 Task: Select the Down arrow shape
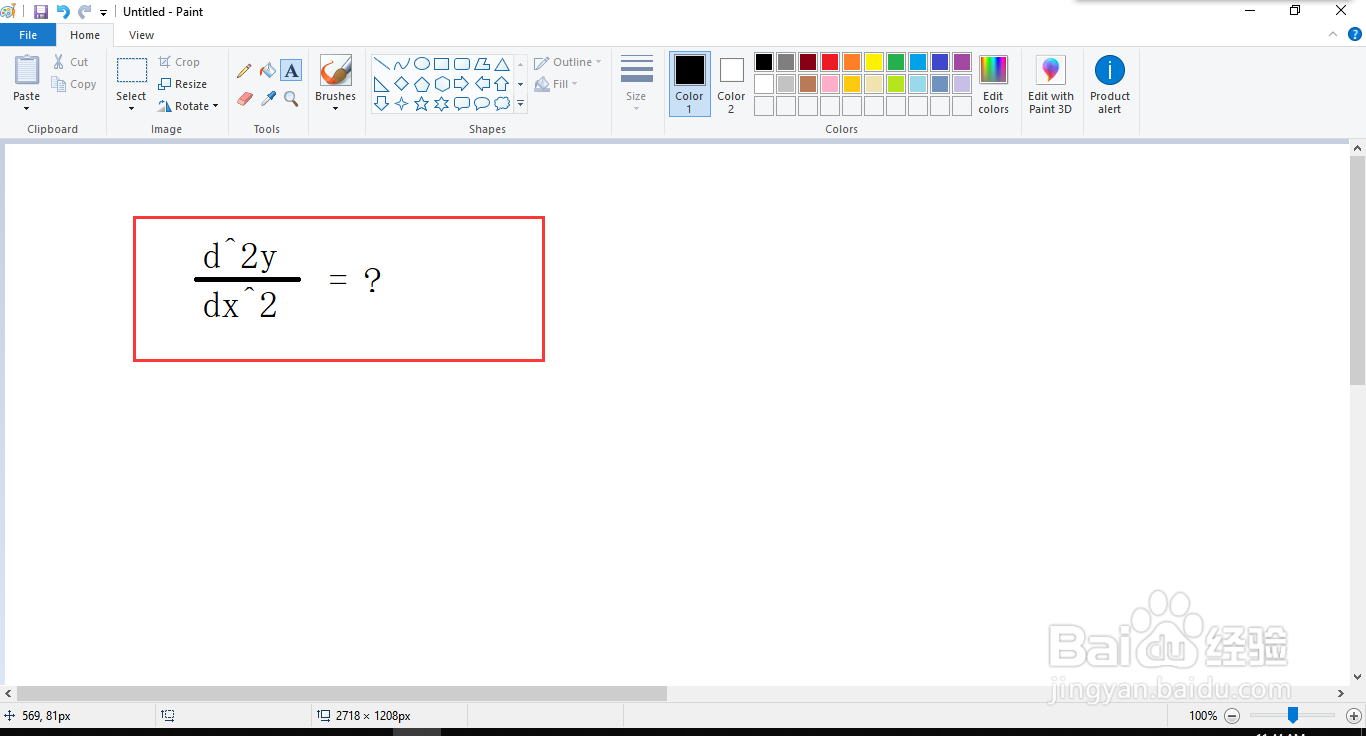click(x=381, y=103)
